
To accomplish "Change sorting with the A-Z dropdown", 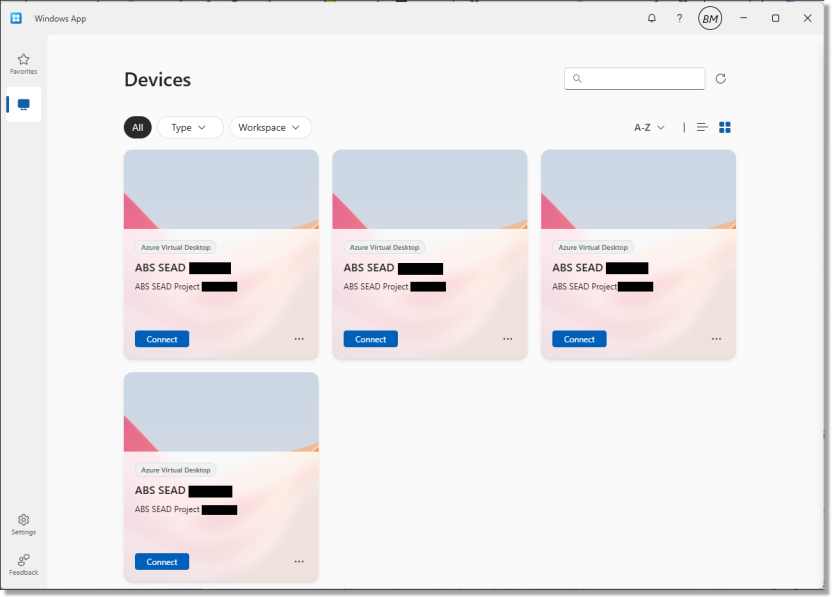I will 648,127.
